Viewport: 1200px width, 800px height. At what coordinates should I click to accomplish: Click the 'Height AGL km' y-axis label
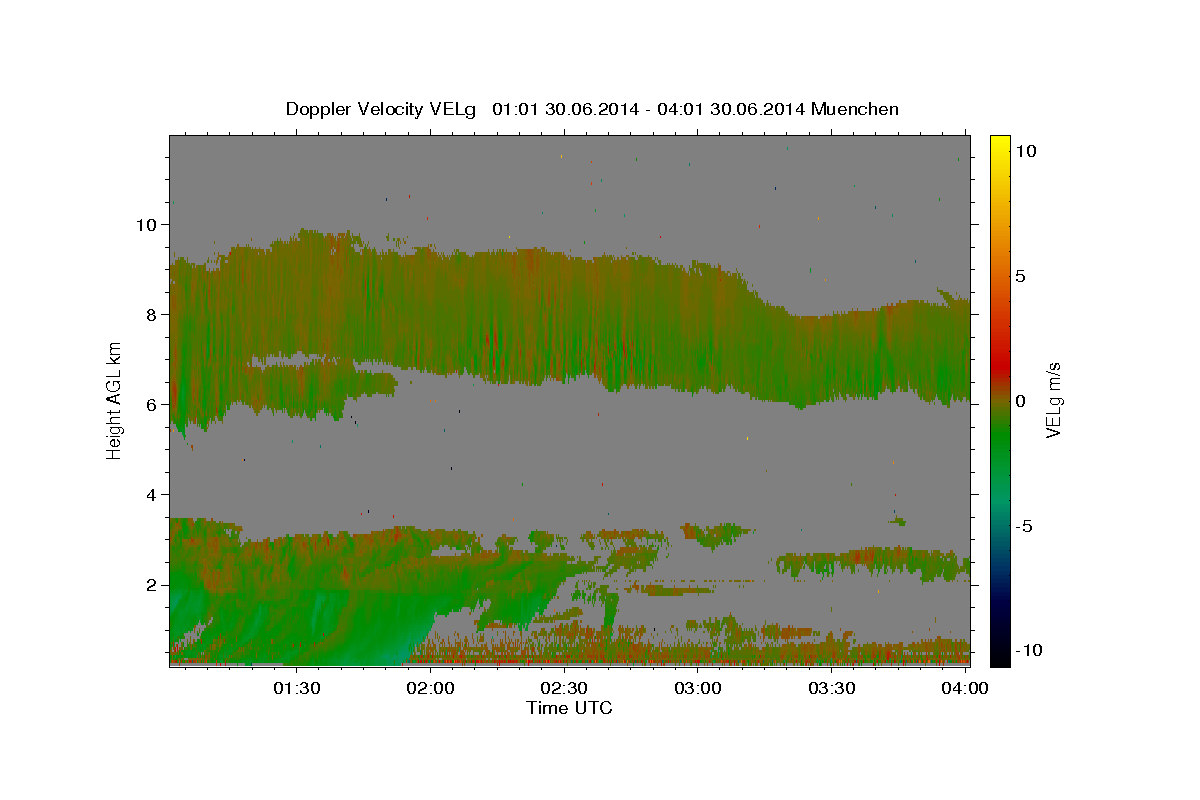[115, 400]
